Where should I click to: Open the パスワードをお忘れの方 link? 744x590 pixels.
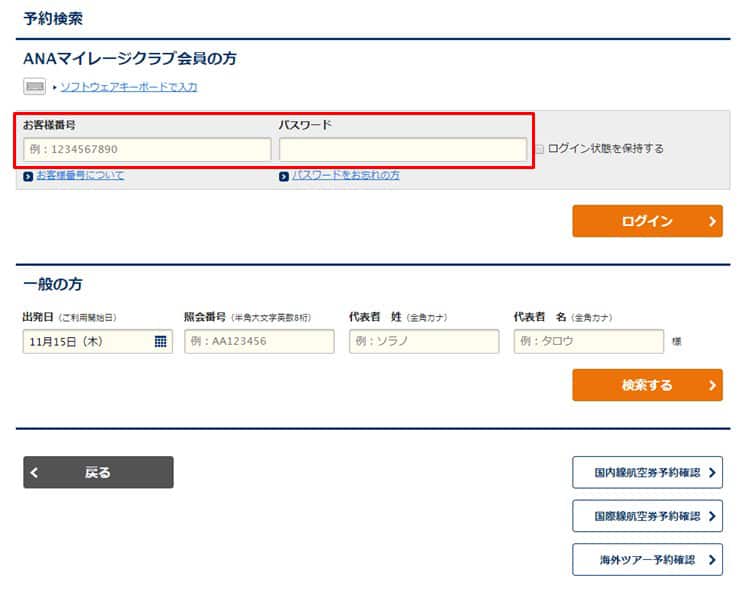(x=345, y=176)
